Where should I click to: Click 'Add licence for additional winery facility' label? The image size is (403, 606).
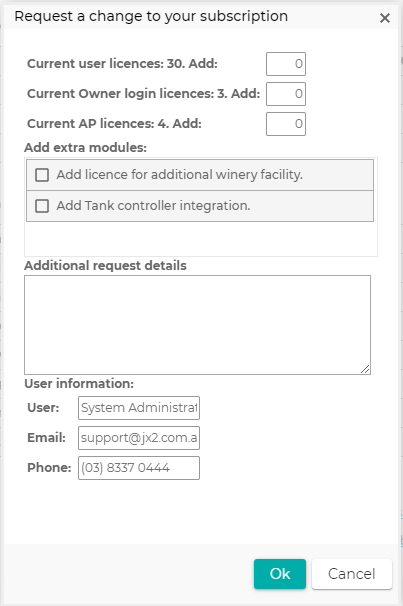pyautogui.click(x=179, y=175)
